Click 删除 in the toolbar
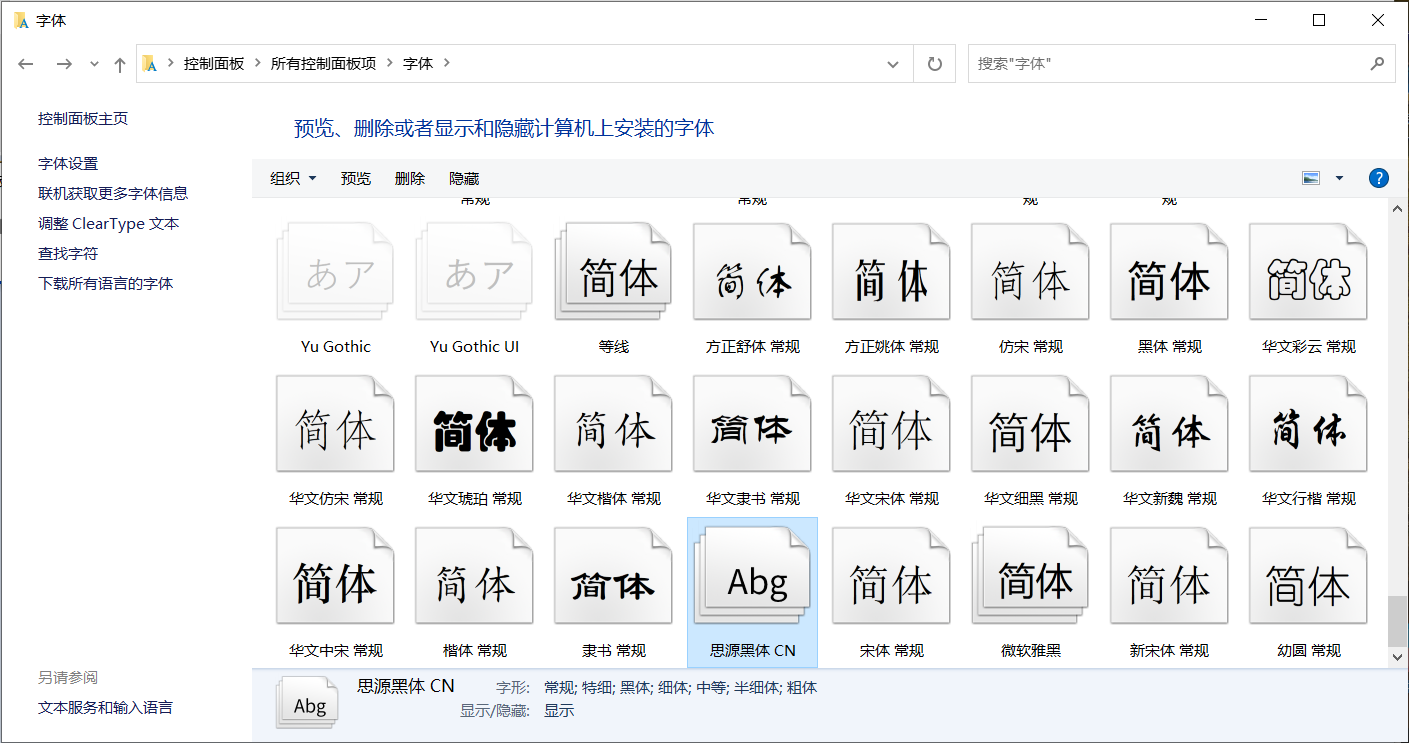1409x743 pixels. click(x=410, y=178)
